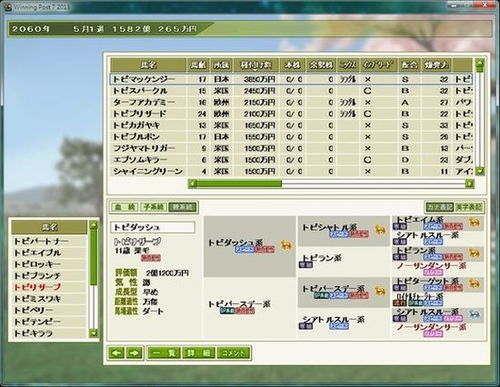This screenshot has width=500, height=387.
Task: Switch to the 血統 tab
Action: 125,207
